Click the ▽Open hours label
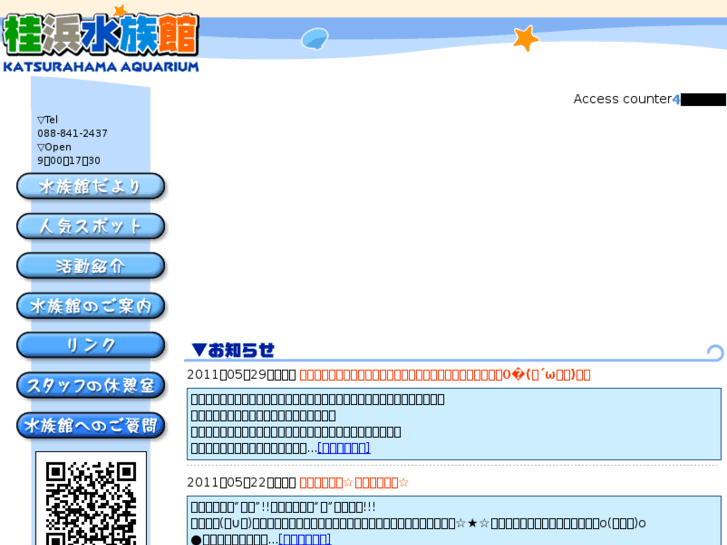 click(x=54, y=147)
